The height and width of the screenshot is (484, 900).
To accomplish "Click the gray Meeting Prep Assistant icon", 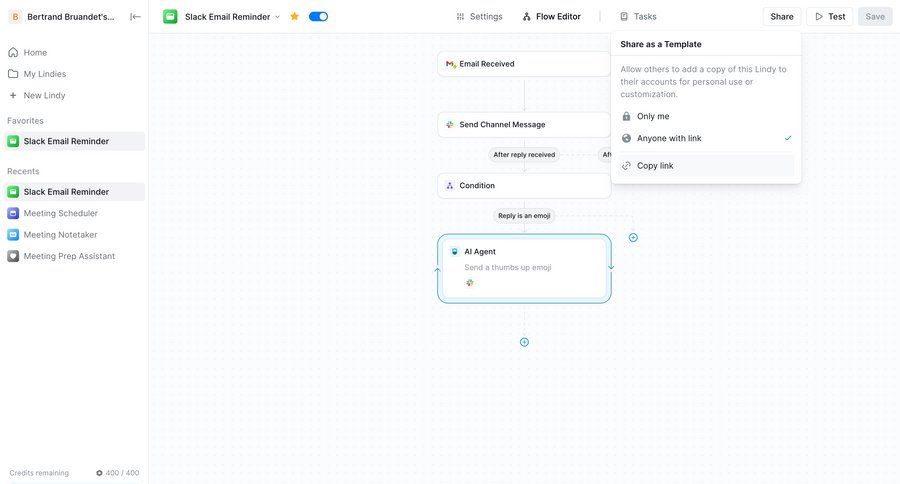I will click(x=13, y=256).
